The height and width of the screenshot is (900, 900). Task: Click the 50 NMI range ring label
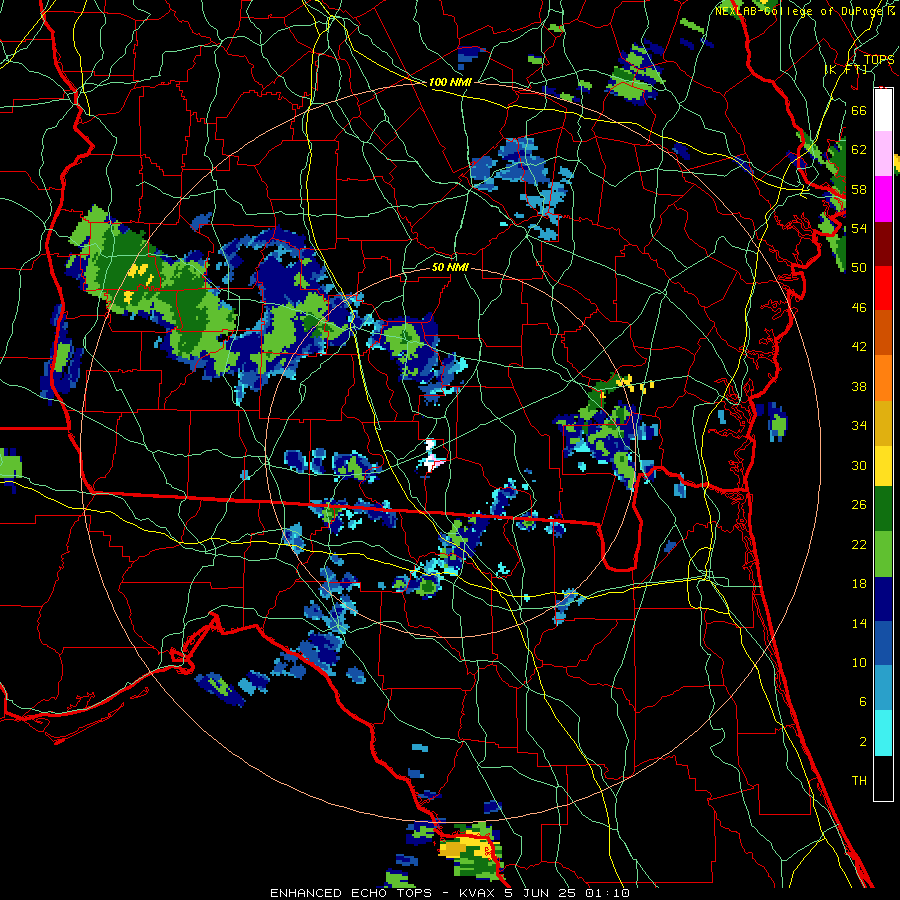[x=449, y=268]
